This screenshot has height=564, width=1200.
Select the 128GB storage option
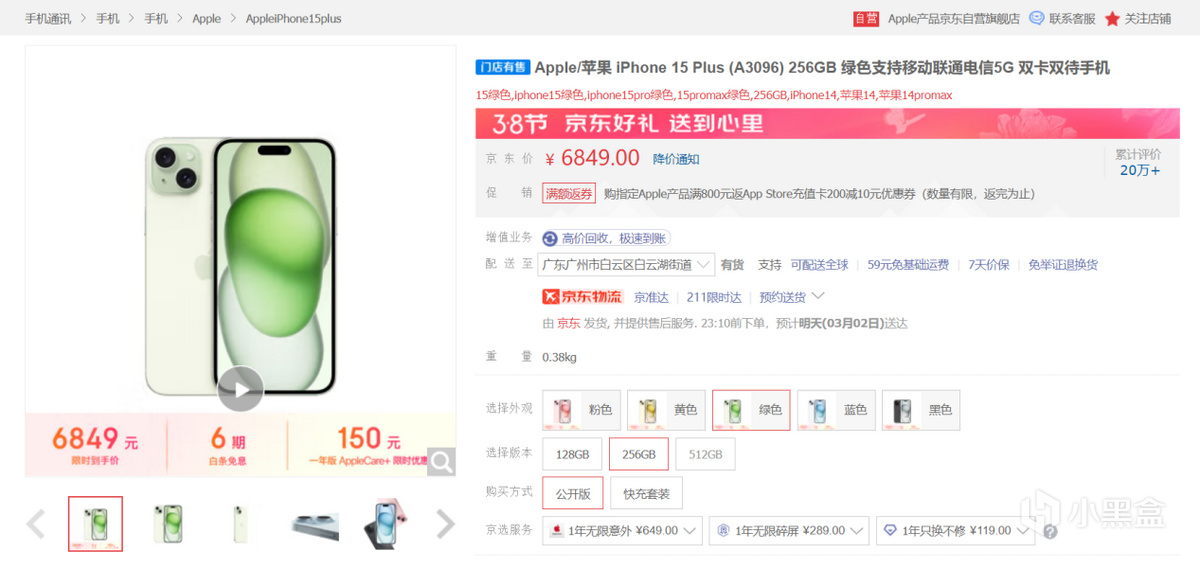tap(572, 454)
